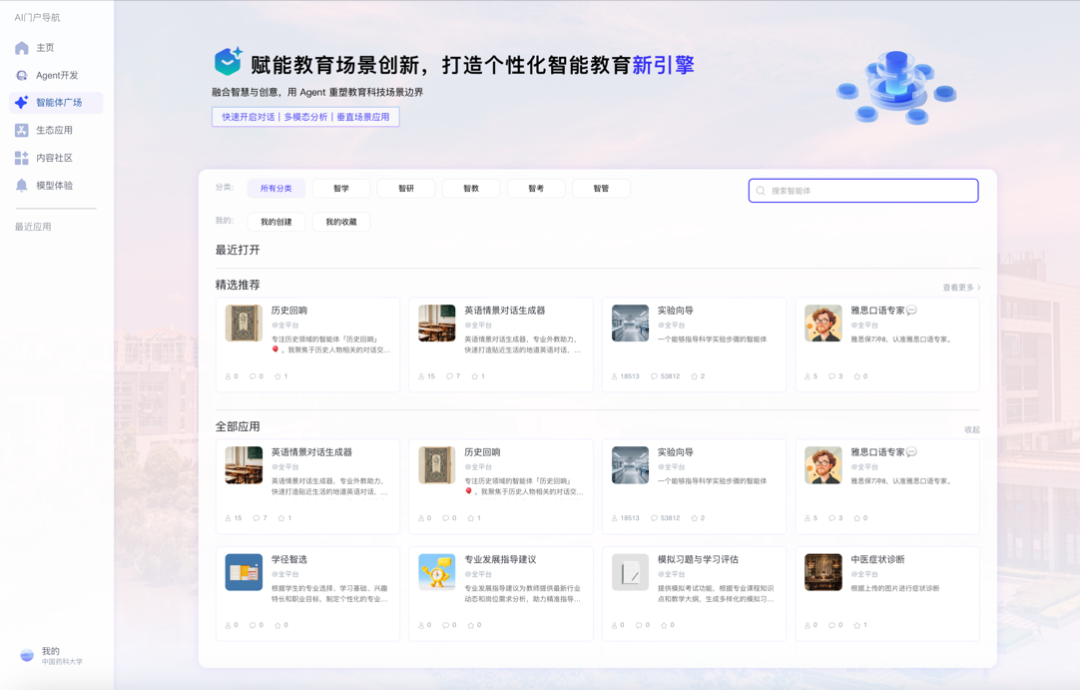The image size is (1080, 690).
Task: Show 我的收藏 agents
Action: [341, 222]
